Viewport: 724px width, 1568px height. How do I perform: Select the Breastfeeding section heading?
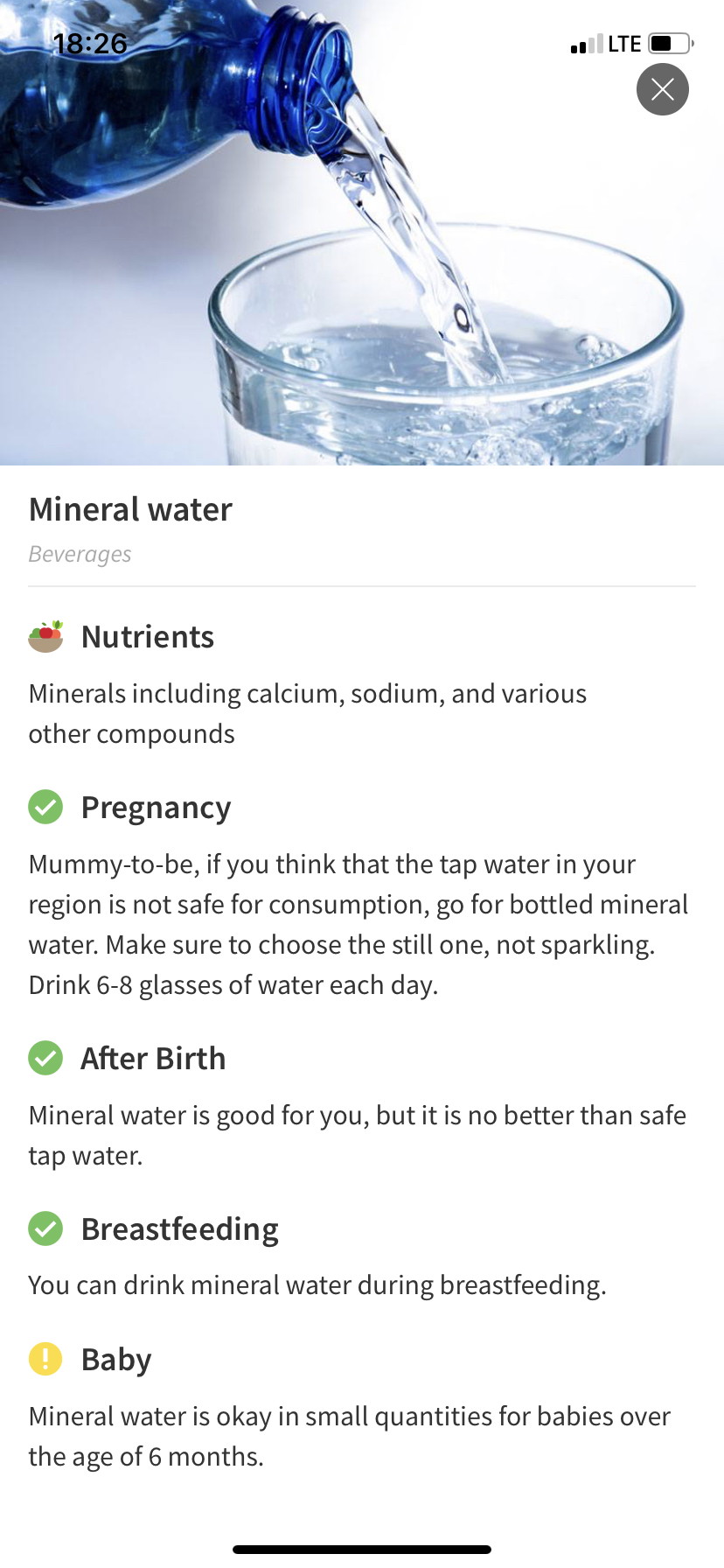179,1229
